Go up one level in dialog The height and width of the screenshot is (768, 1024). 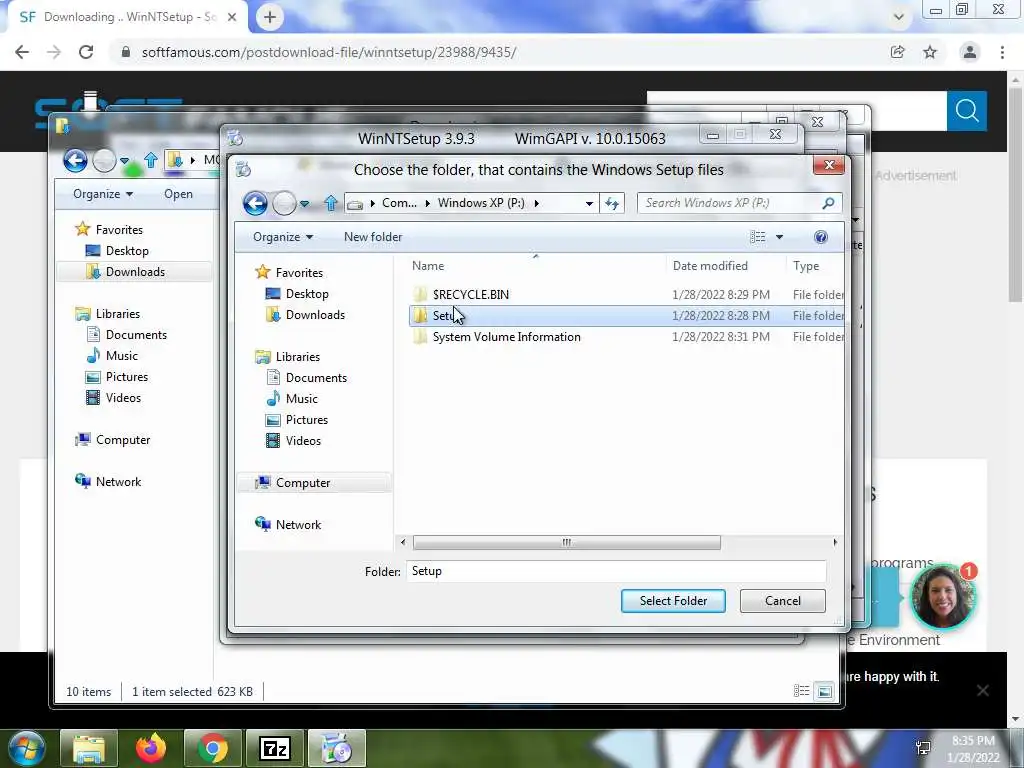tap(330, 203)
